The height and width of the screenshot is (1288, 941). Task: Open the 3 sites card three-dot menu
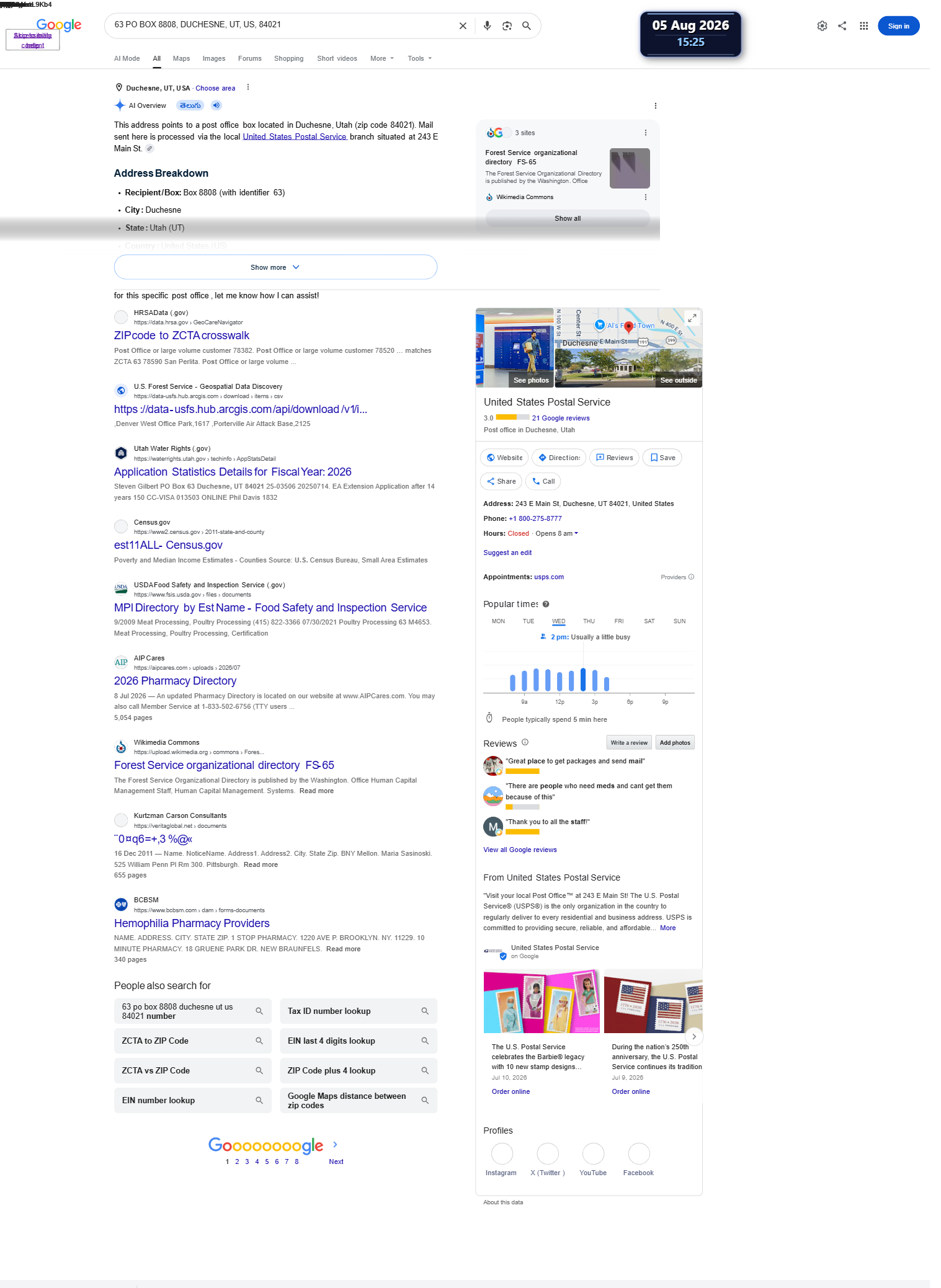(x=646, y=133)
